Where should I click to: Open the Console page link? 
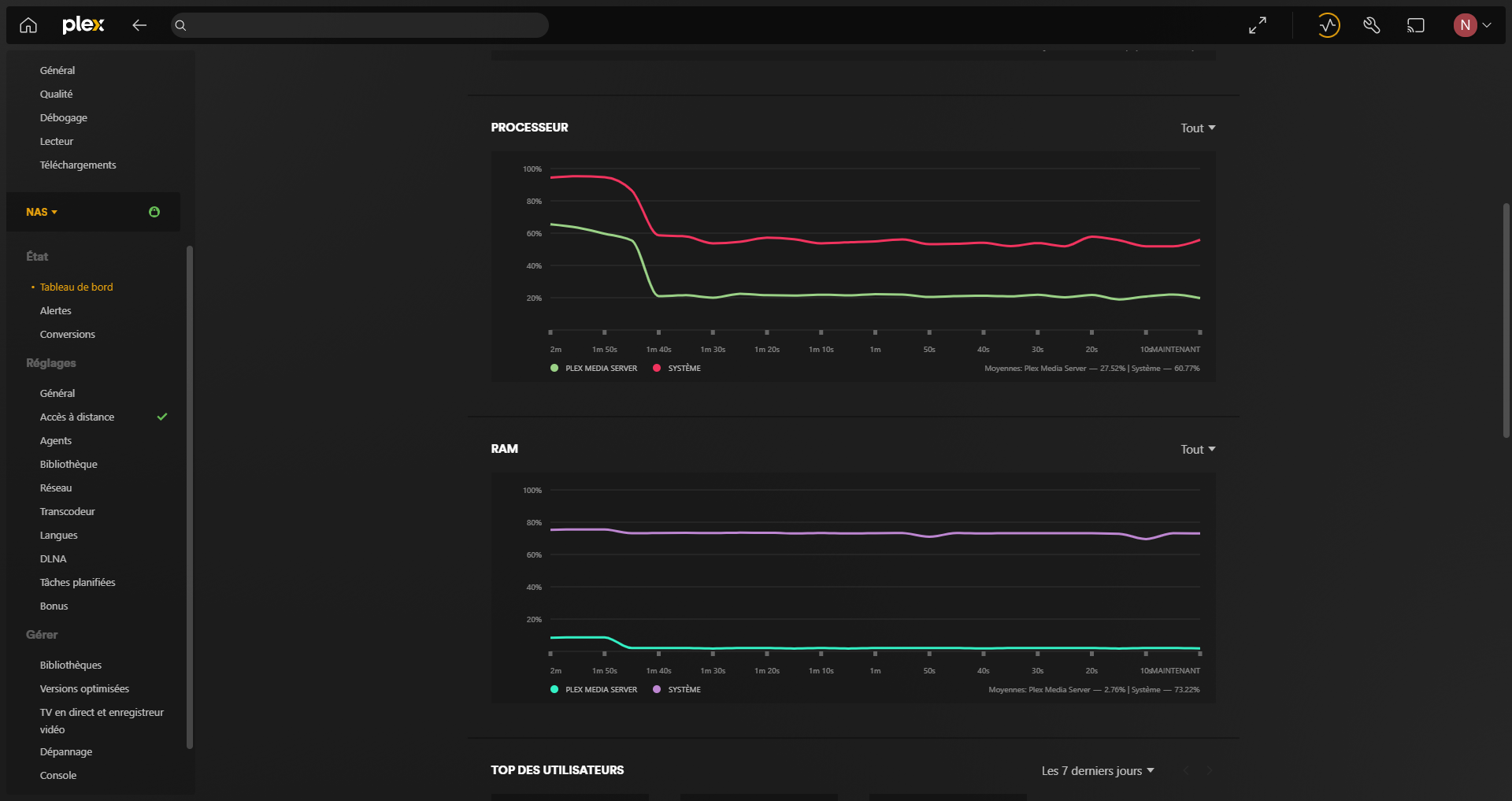pyautogui.click(x=58, y=776)
